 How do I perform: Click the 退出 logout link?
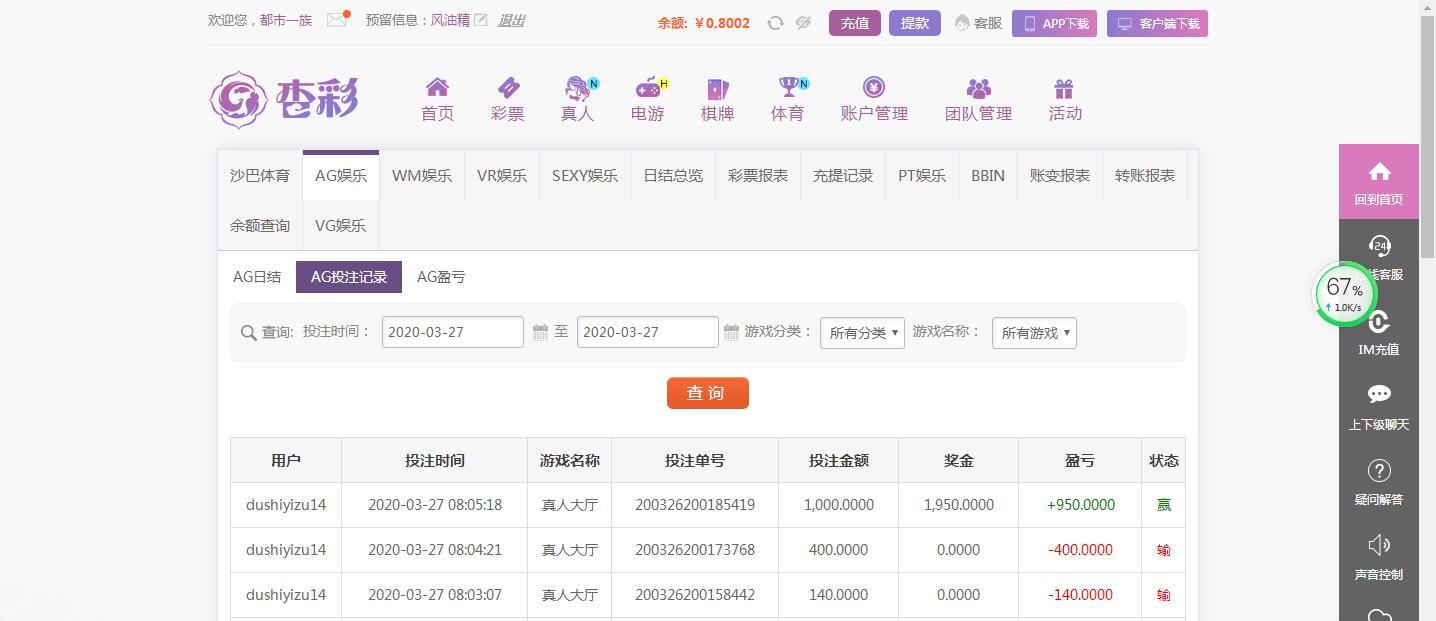coord(511,20)
